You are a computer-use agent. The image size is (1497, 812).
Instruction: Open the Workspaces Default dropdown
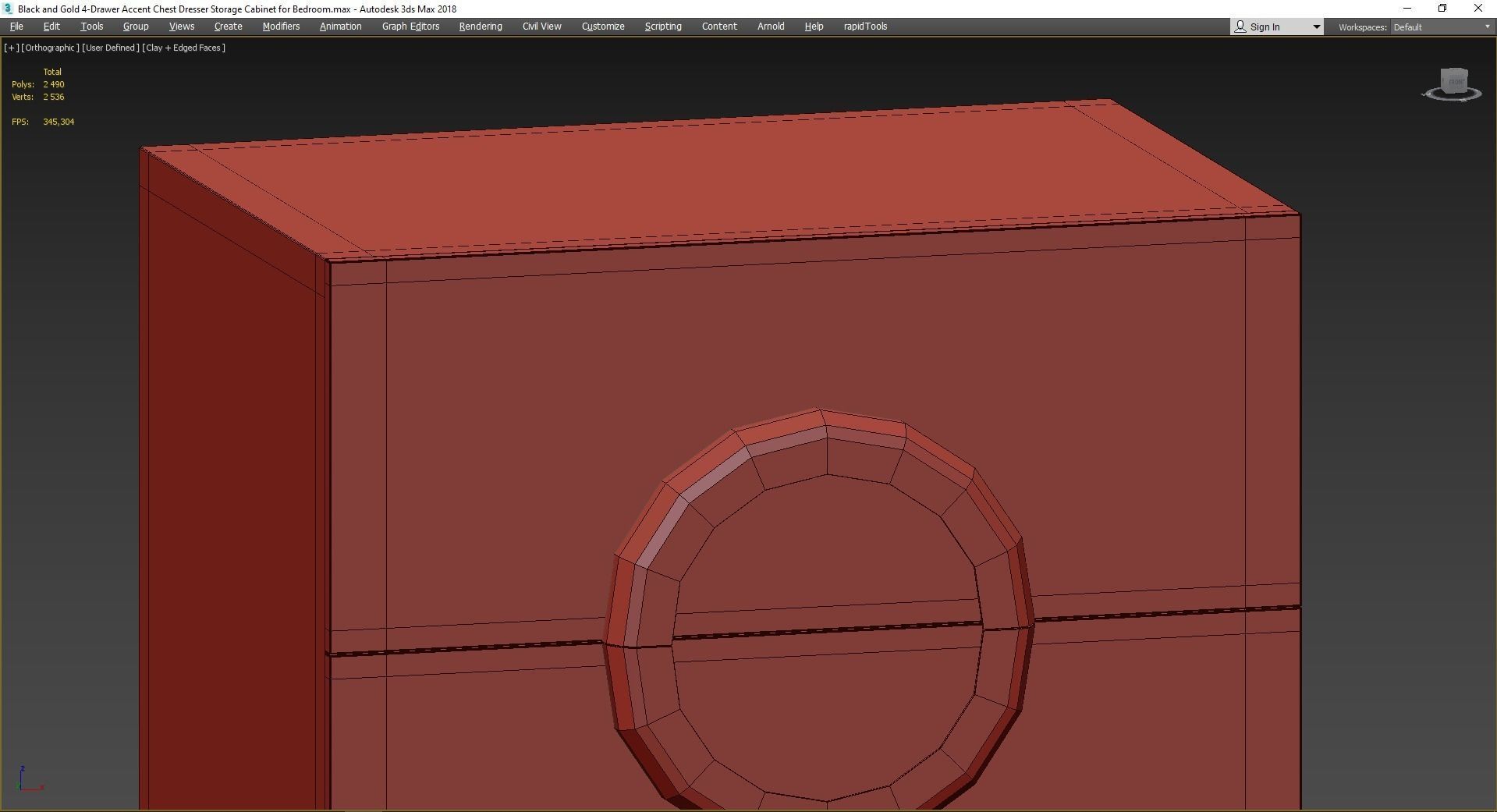point(1442,27)
